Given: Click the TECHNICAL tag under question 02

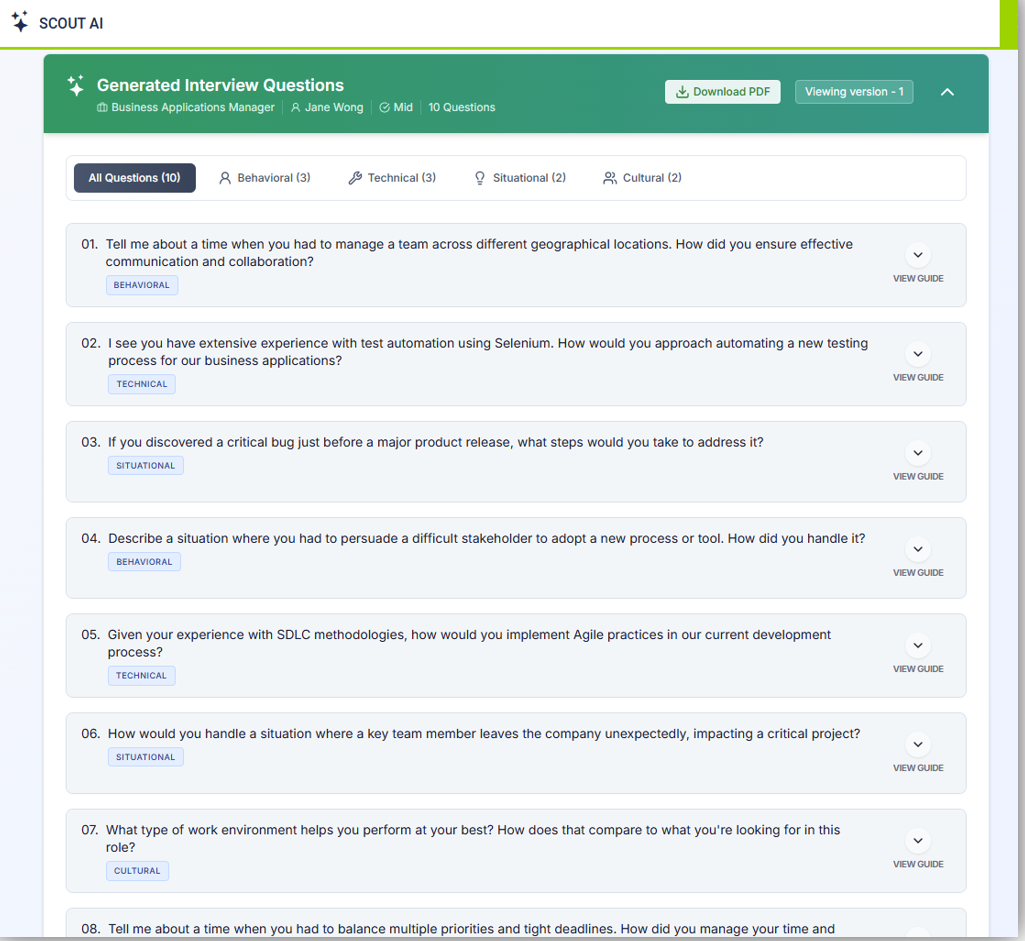Looking at the screenshot, I should click(x=141, y=384).
